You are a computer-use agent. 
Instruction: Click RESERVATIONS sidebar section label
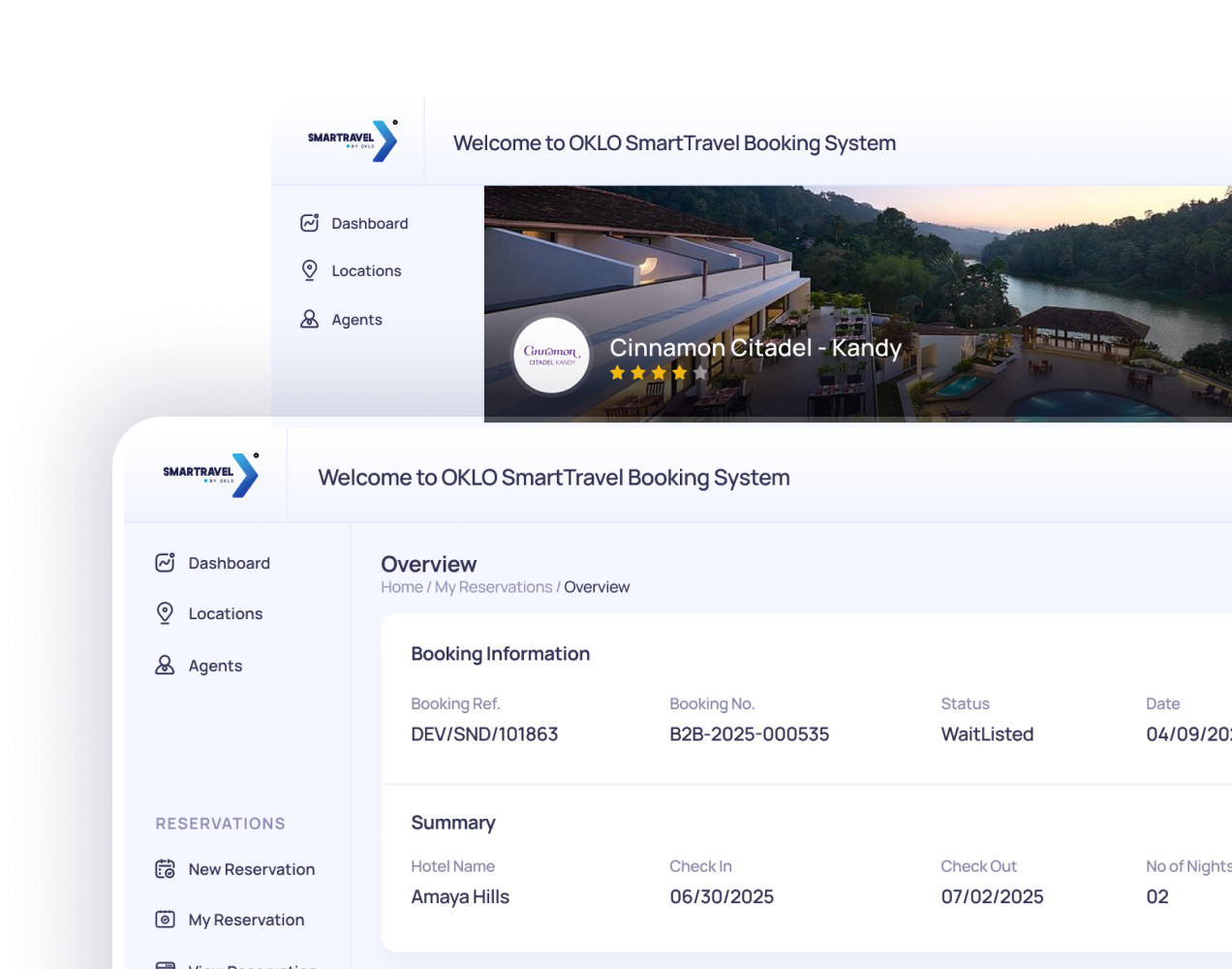(x=220, y=824)
